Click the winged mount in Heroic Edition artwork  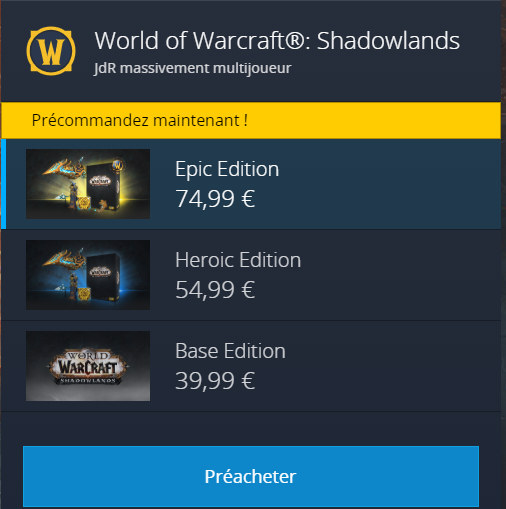point(64,259)
